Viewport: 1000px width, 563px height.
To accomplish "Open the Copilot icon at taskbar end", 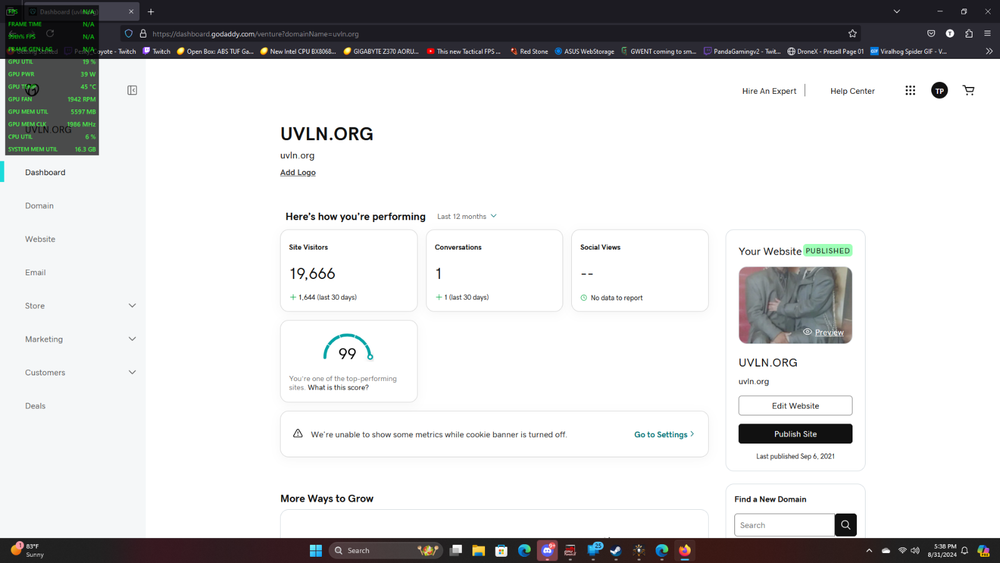I will pos(983,550).
